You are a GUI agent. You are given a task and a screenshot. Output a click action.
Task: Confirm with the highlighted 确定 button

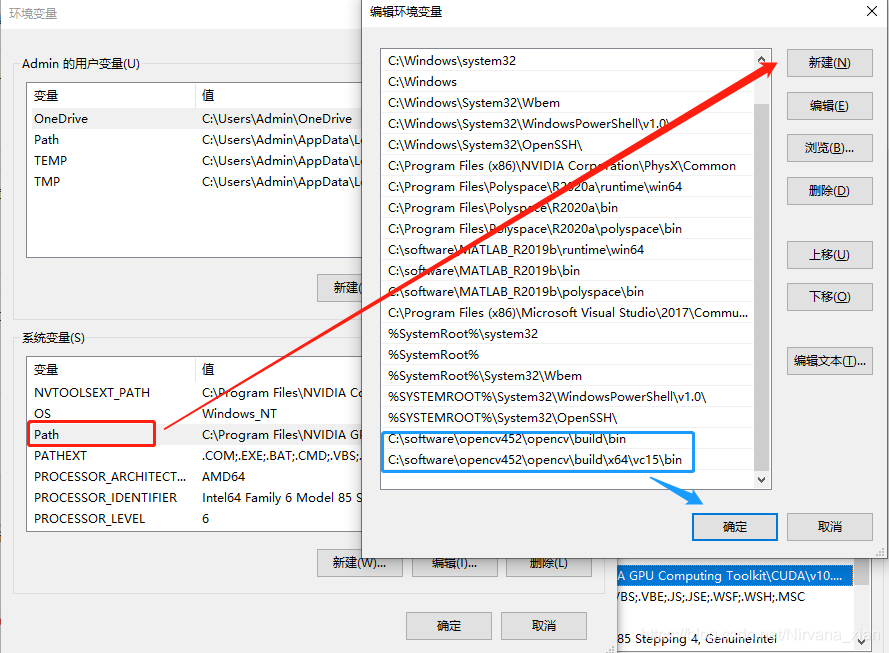[735, 527]
